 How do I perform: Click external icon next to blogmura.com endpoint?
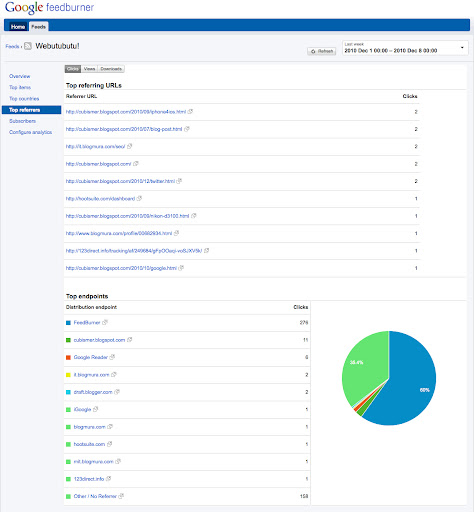(x=110, y=427)
